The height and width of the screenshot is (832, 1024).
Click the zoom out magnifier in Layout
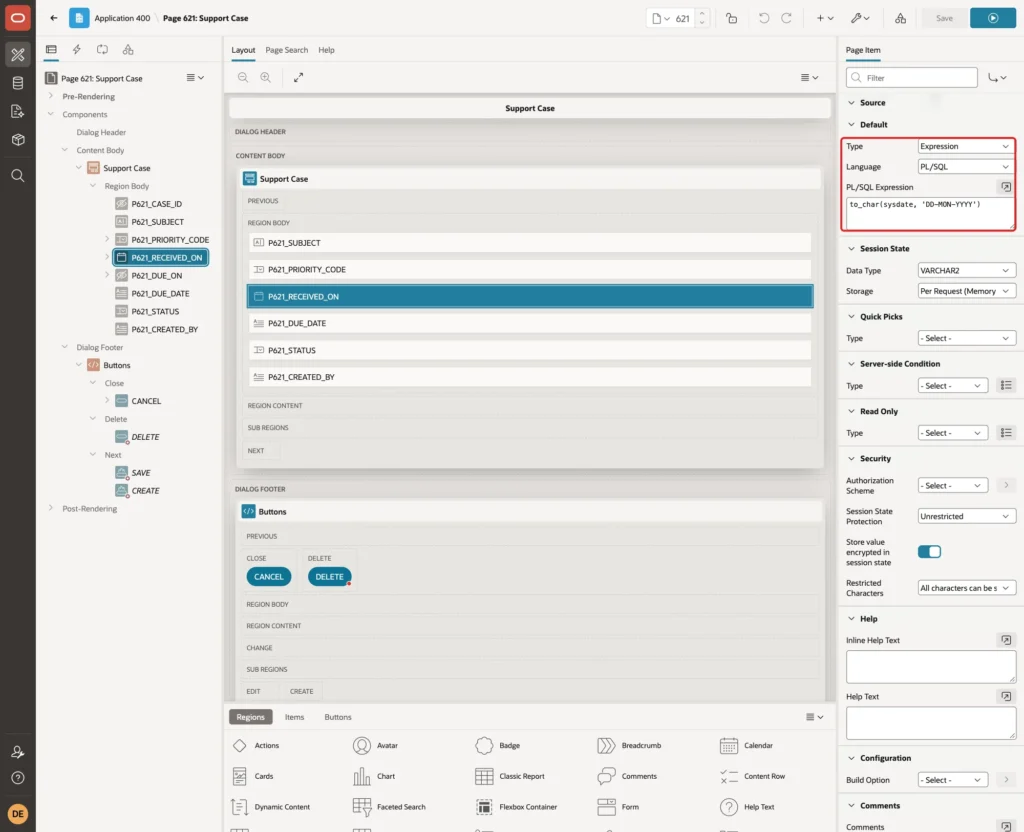243,77
